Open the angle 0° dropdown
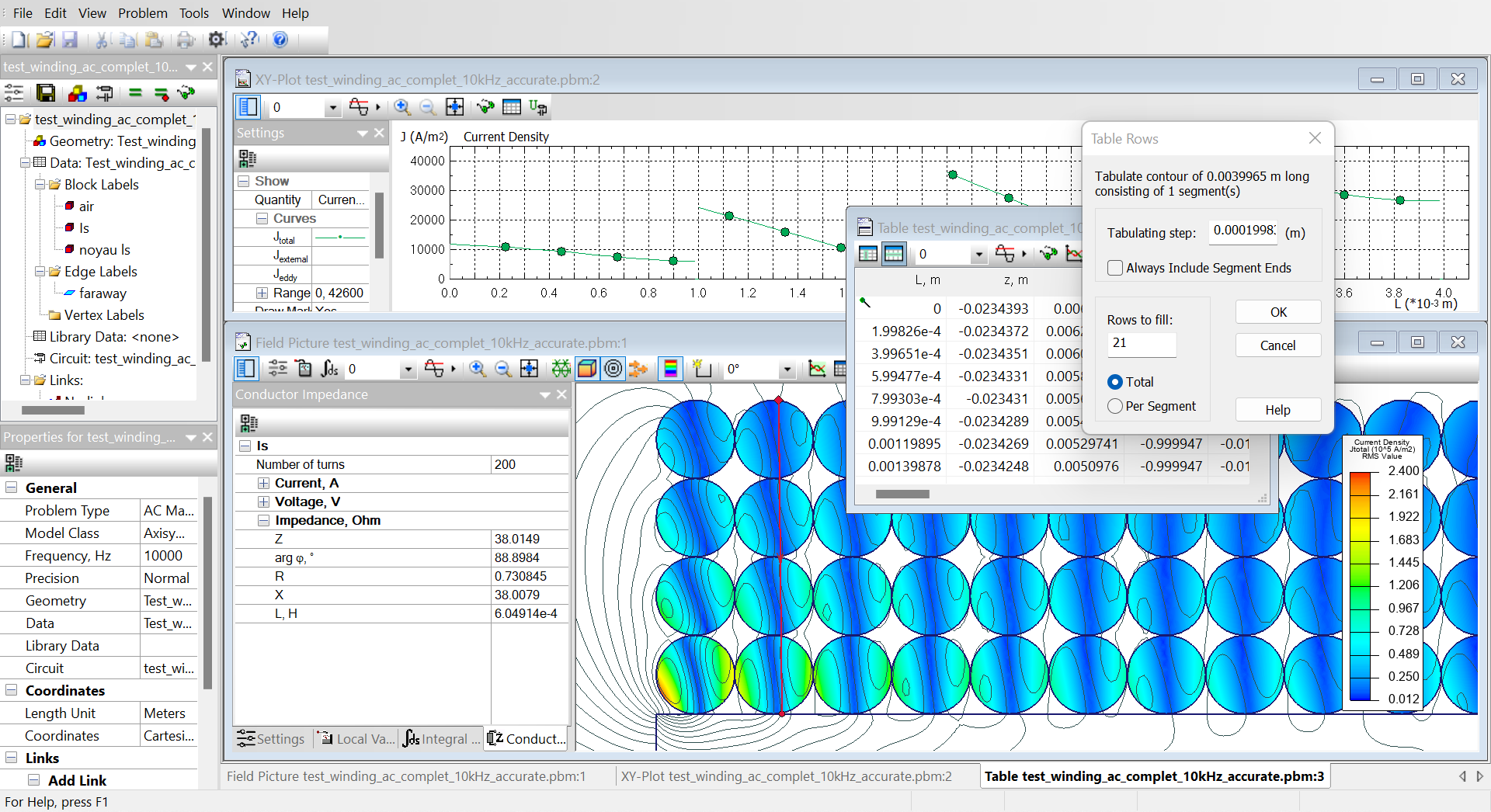The height and width of the screenshot is (812, 1491). coord(787,370)
